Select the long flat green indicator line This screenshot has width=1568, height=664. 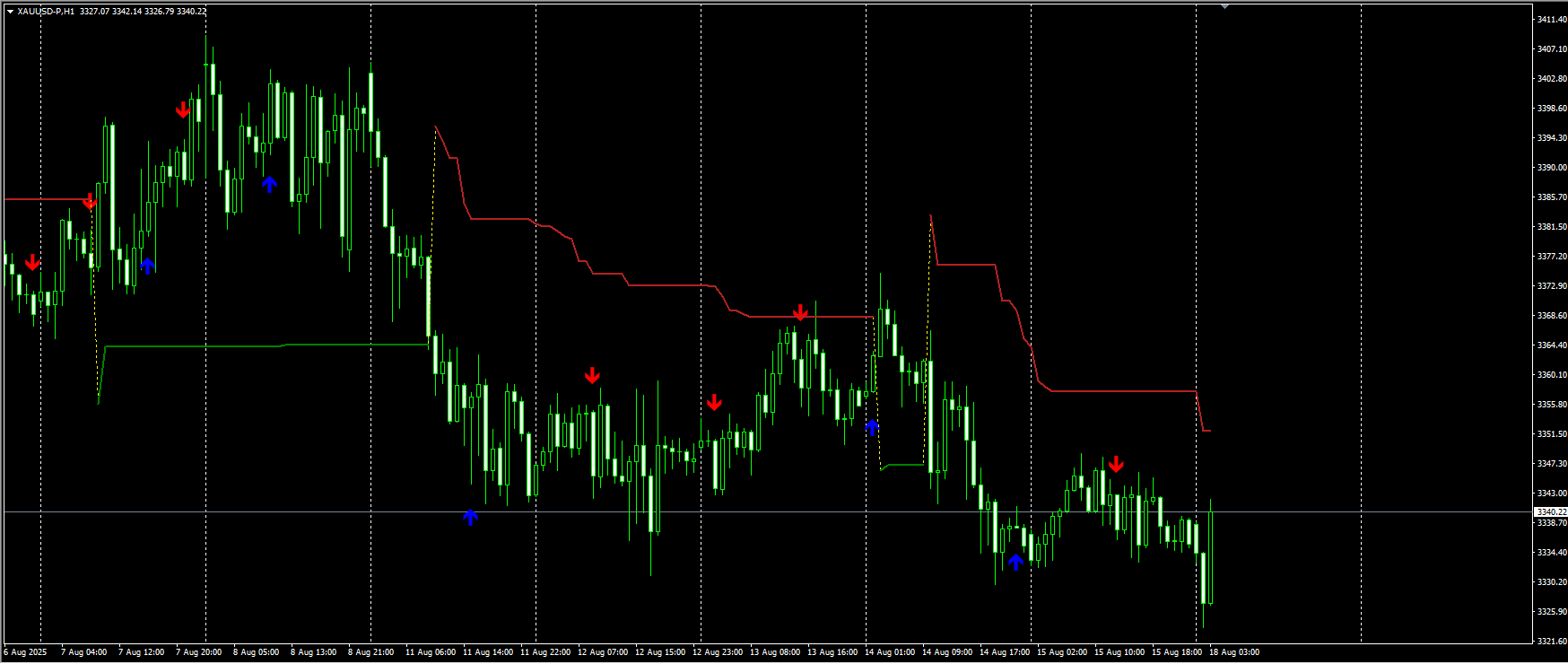coord(269,345)
